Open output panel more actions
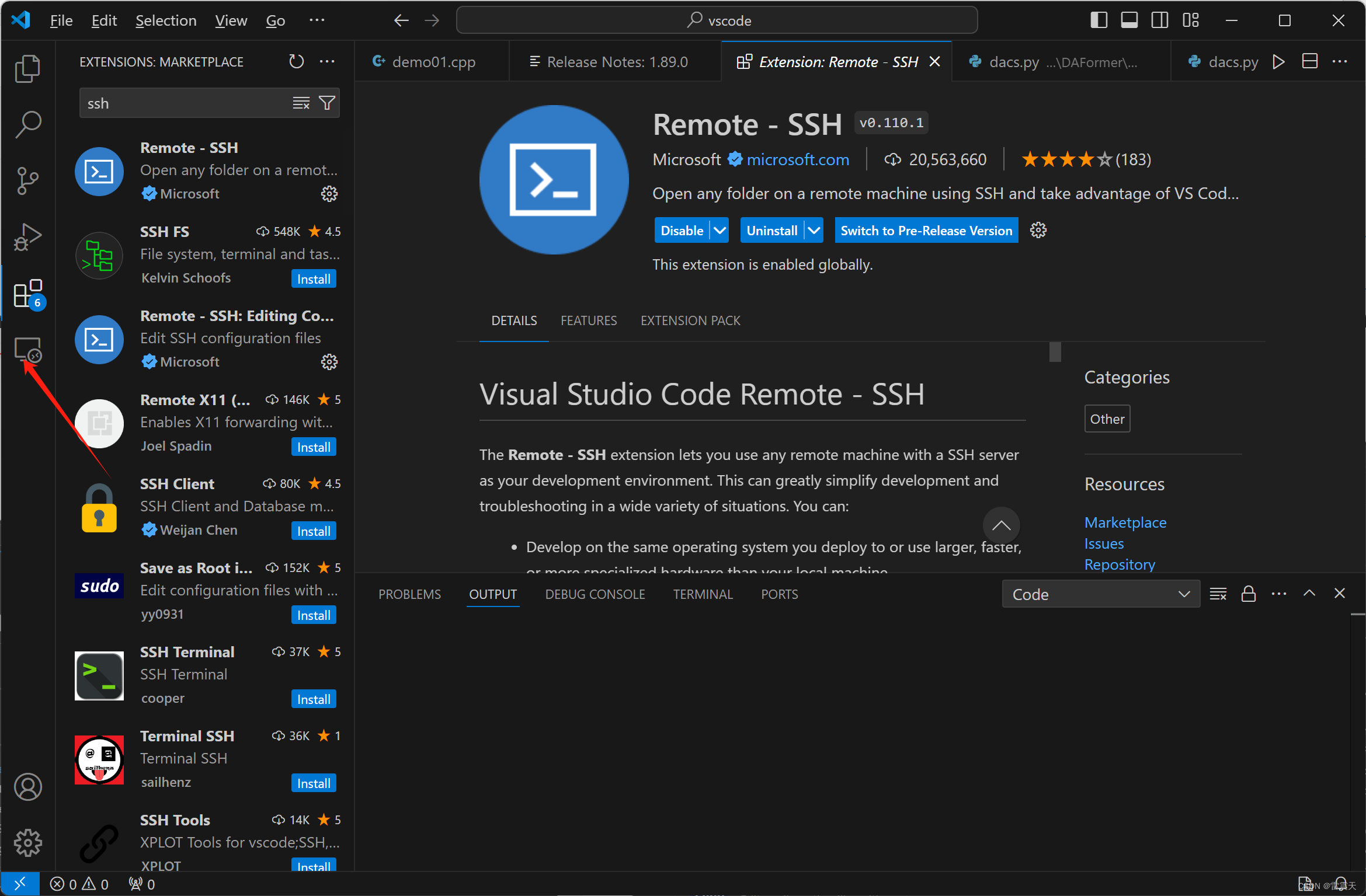Viewport: 1366px width, 896px height. click(1279, 594)
